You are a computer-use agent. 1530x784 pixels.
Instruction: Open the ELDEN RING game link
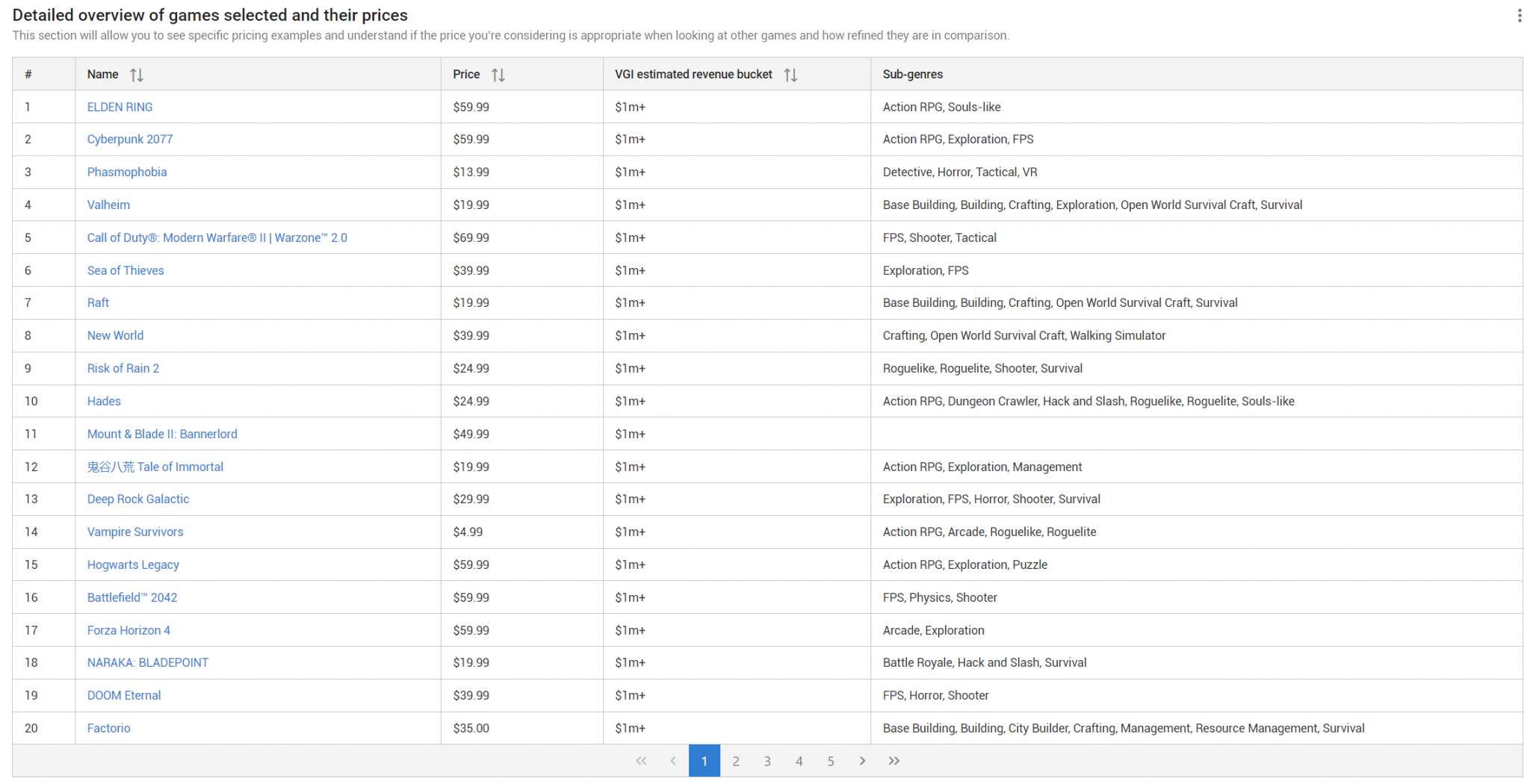[x=120, y=107]
